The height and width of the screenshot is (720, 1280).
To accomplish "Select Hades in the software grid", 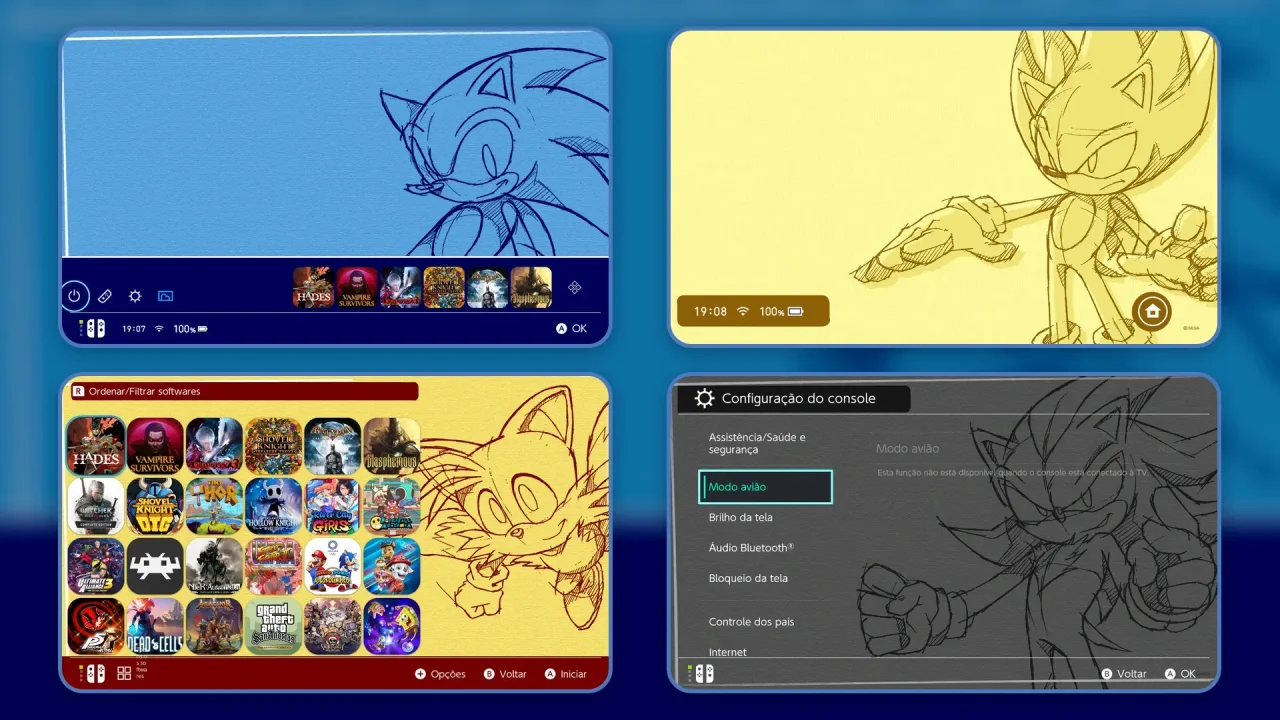I will (96, 446).
